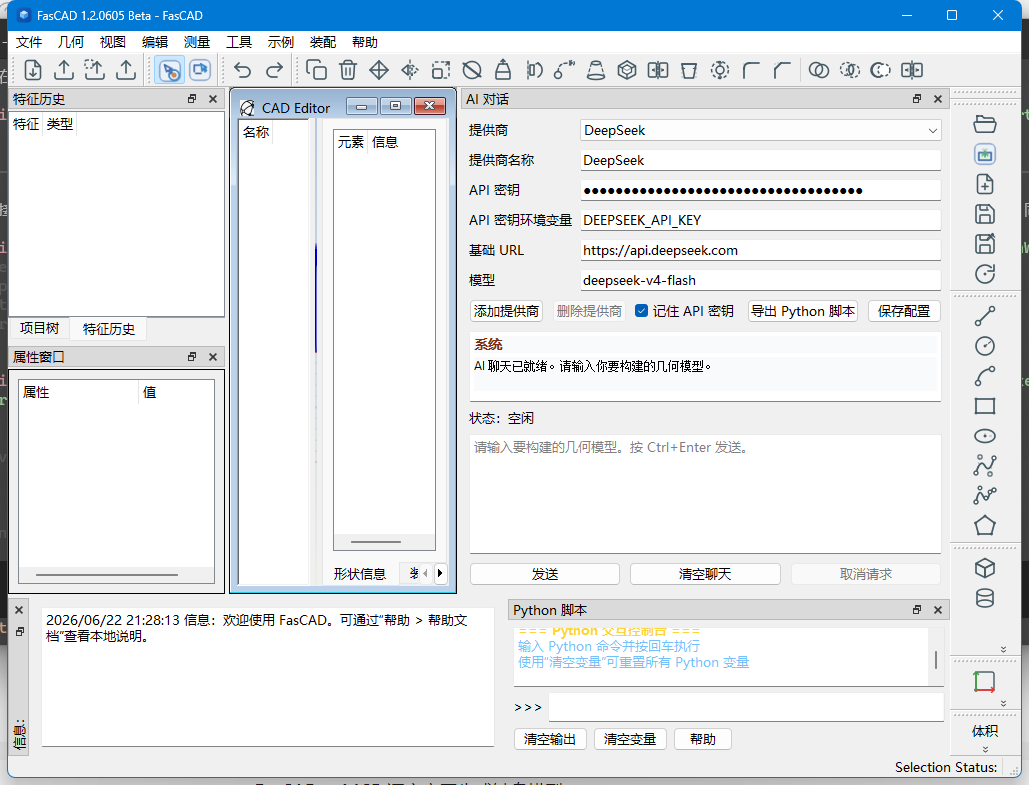1029x785 pixels.
Task: Select the ellipse drawing tool
Action: coord(984,436)
